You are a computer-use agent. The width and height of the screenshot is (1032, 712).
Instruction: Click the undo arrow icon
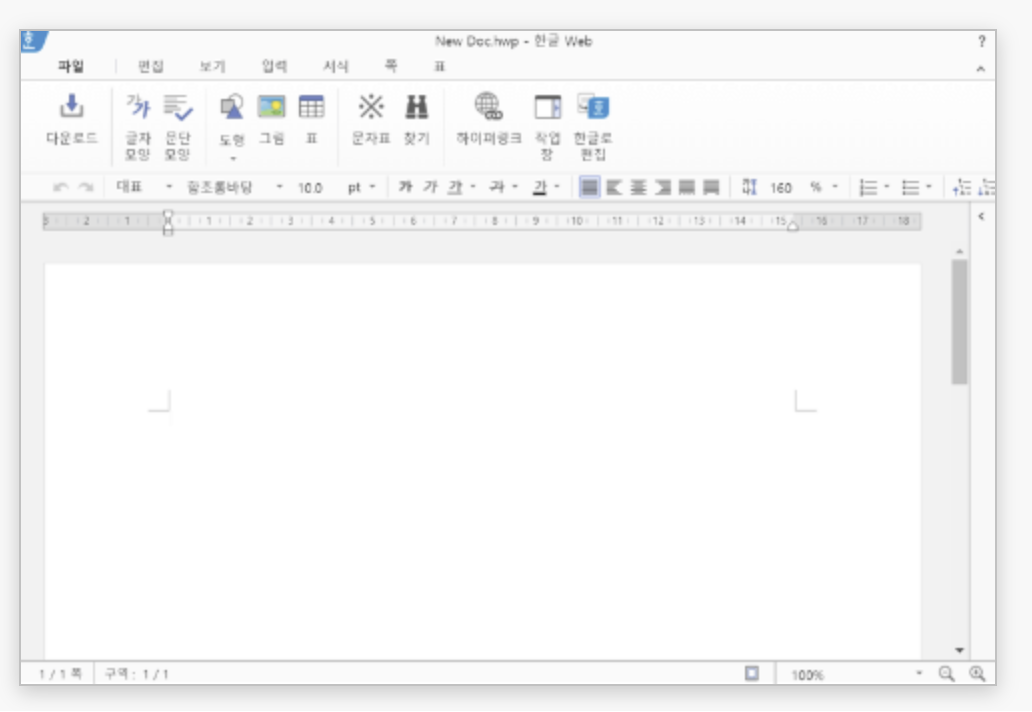61,188
